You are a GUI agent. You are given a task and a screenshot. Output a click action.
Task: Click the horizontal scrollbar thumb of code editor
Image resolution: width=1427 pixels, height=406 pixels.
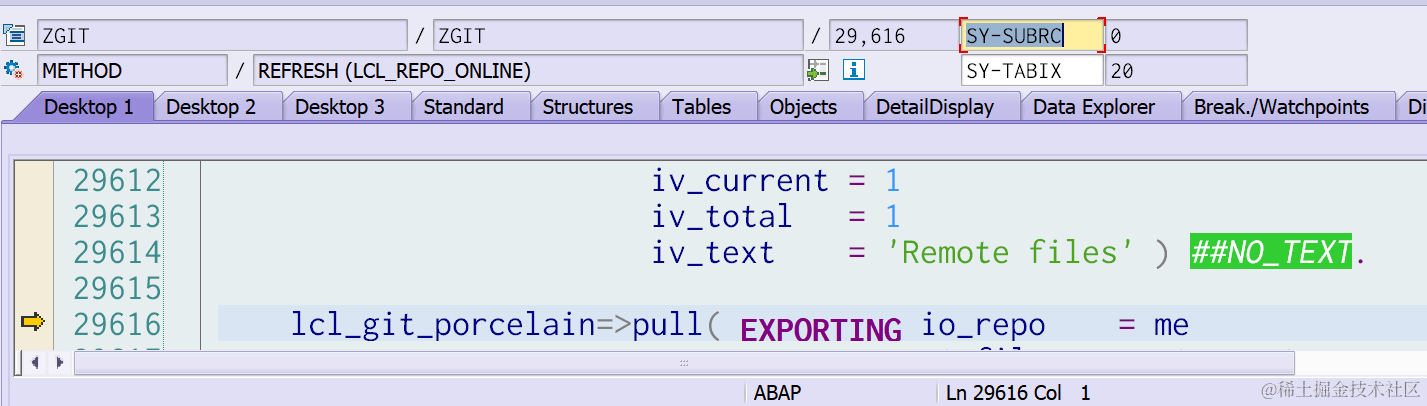684,362
